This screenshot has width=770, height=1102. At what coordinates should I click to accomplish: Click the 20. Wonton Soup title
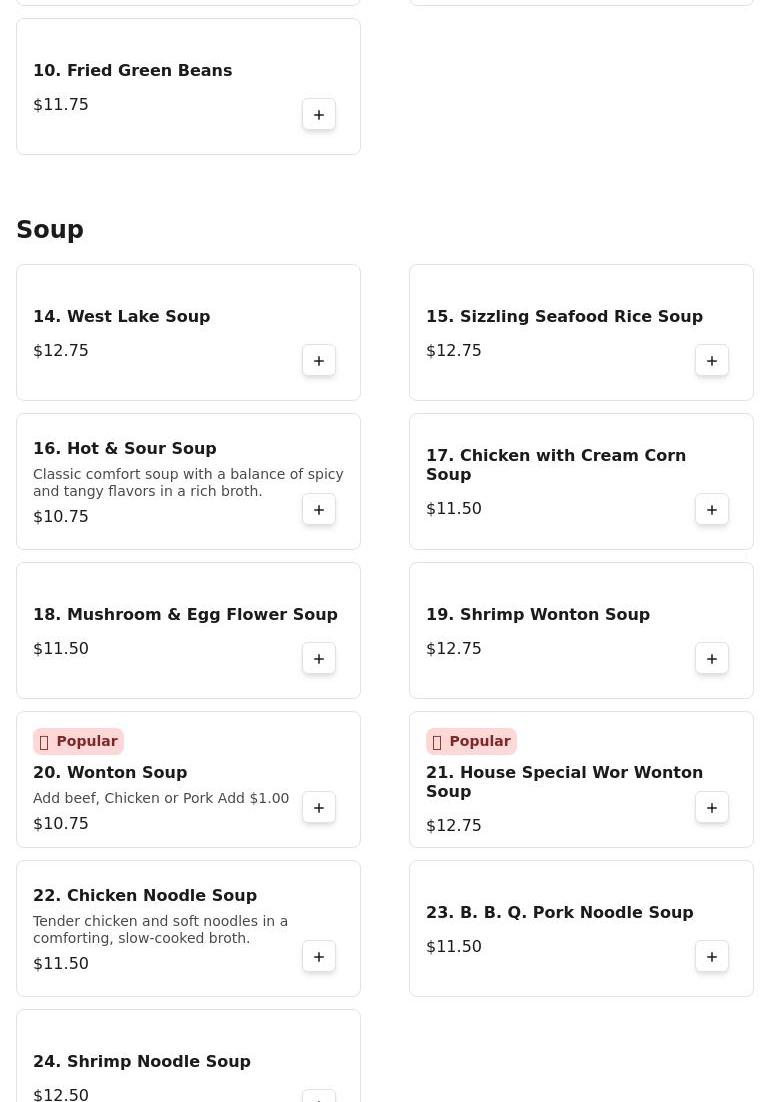point(110,773)
